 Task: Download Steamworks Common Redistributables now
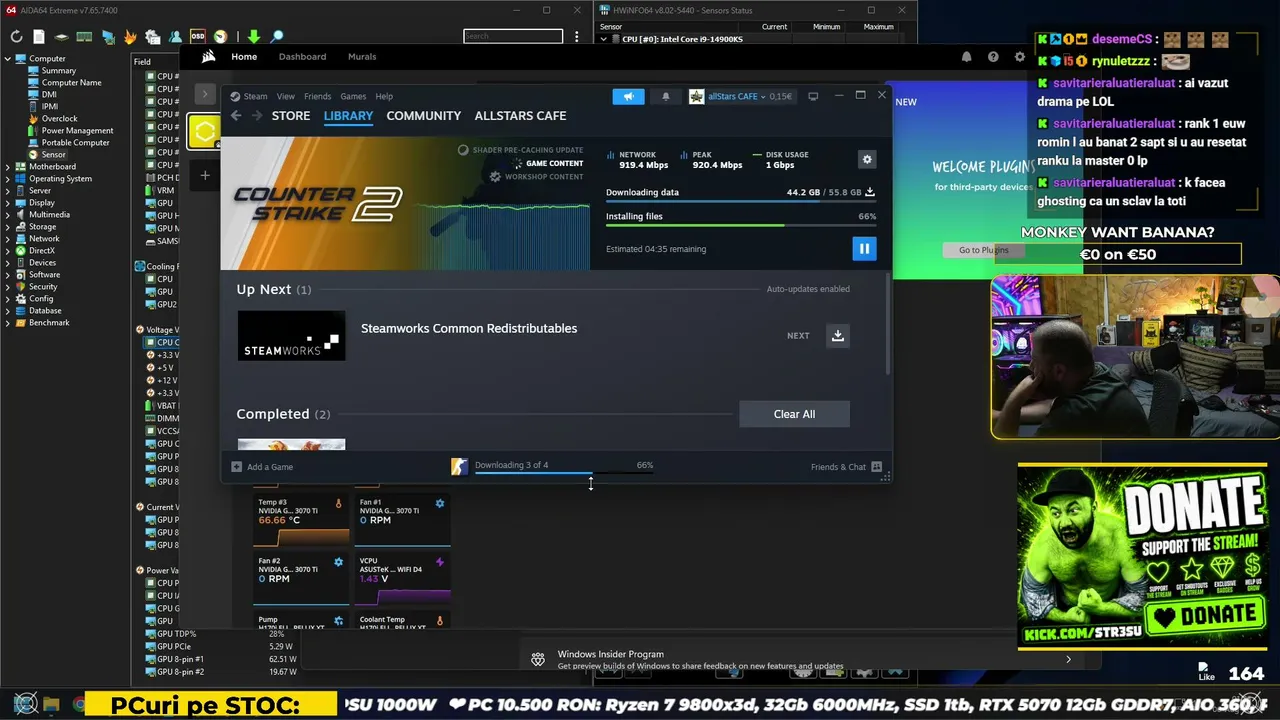pyautogui.click(x=838, y=336)
